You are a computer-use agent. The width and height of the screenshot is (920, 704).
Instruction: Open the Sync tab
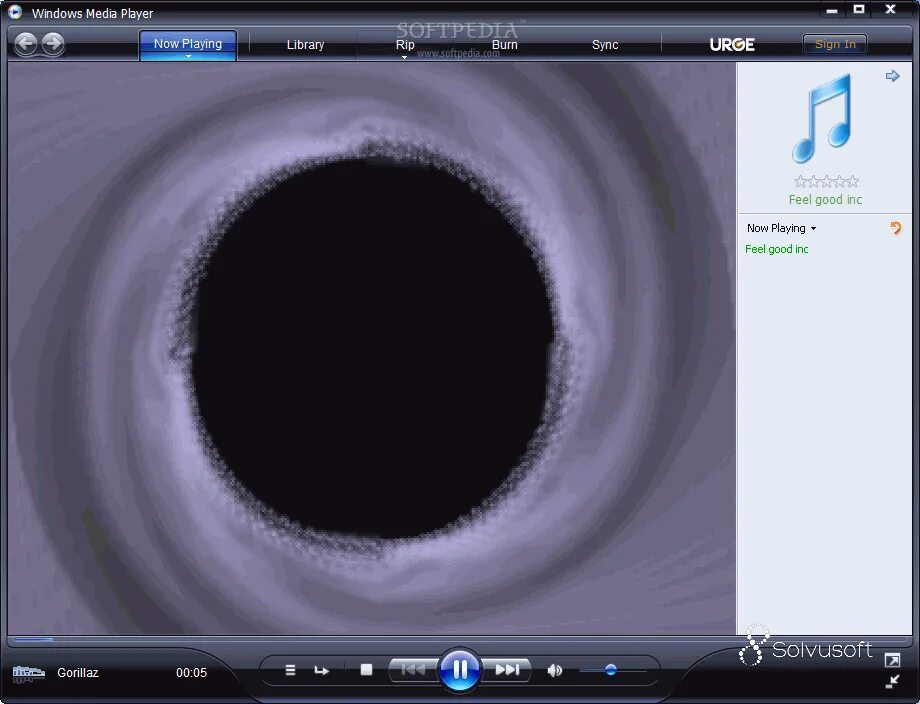605,45
